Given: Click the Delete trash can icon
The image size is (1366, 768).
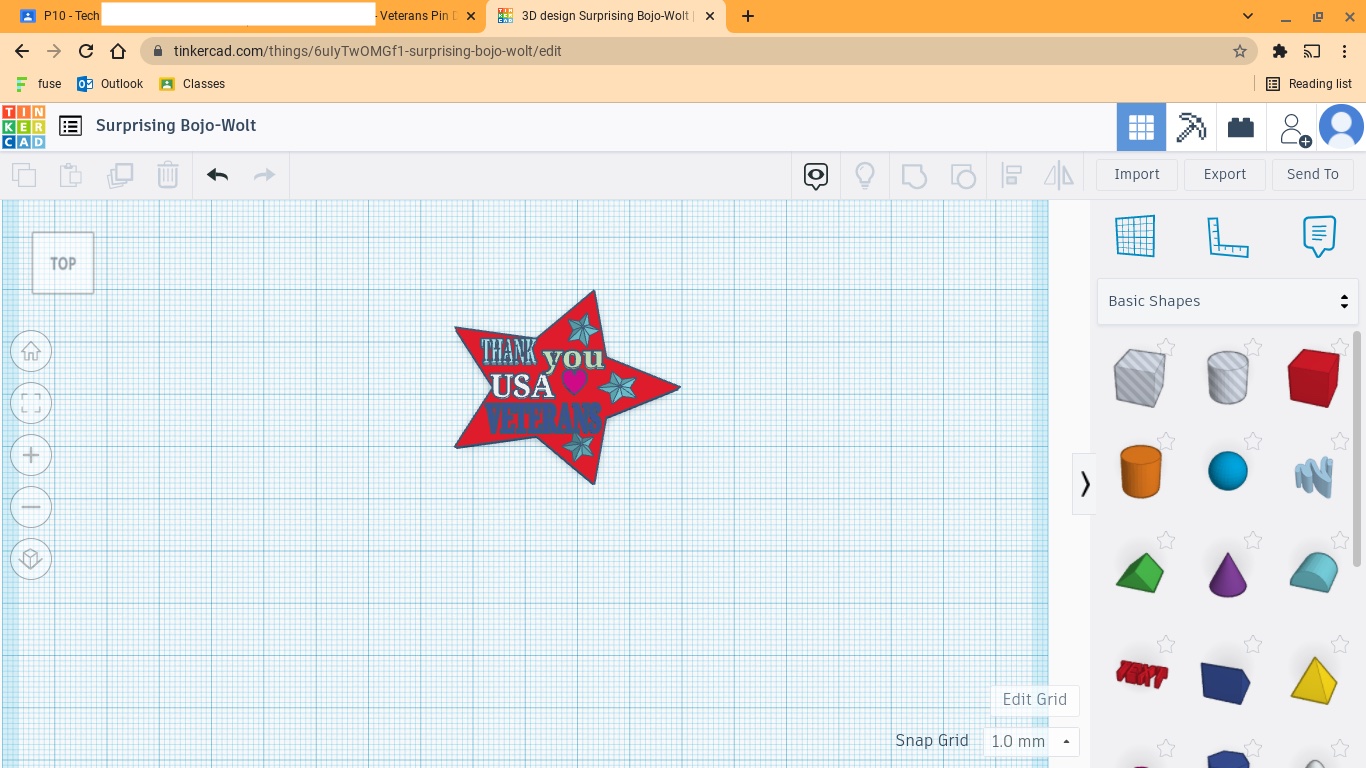Looking at the screenshot, I should click(x=167, y=175).
